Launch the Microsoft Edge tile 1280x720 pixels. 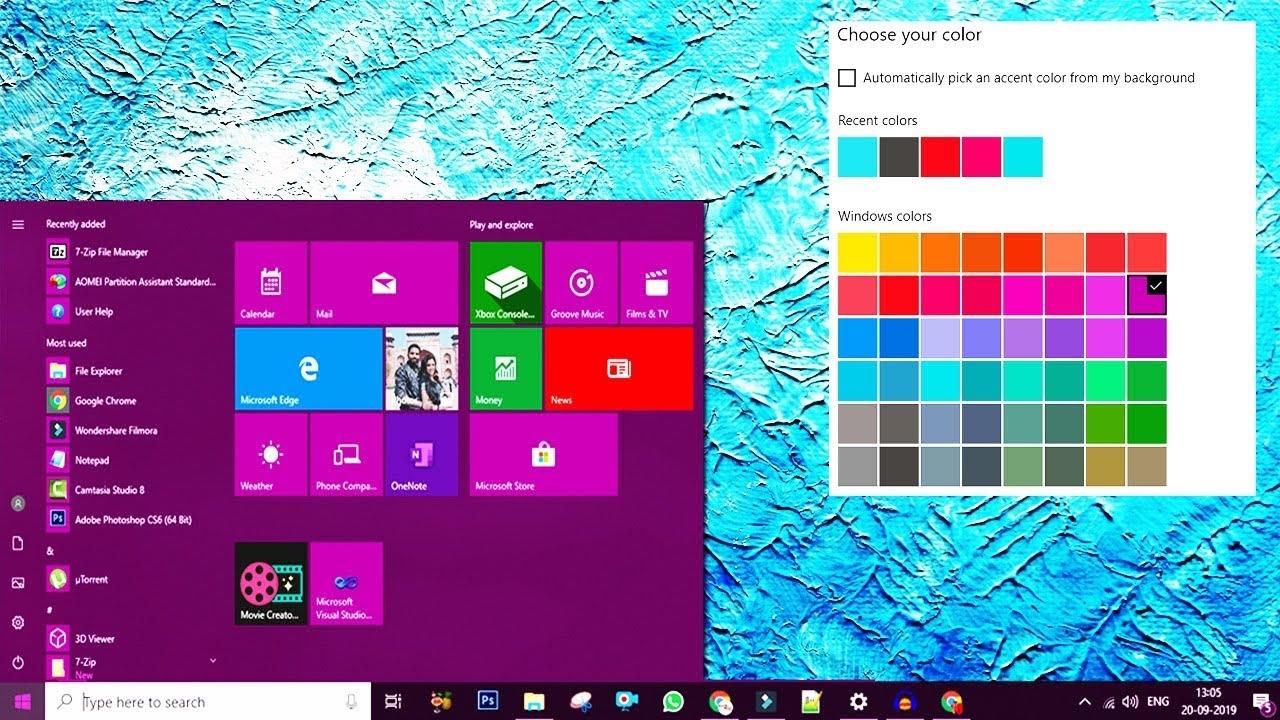click(x=308, y=369)
